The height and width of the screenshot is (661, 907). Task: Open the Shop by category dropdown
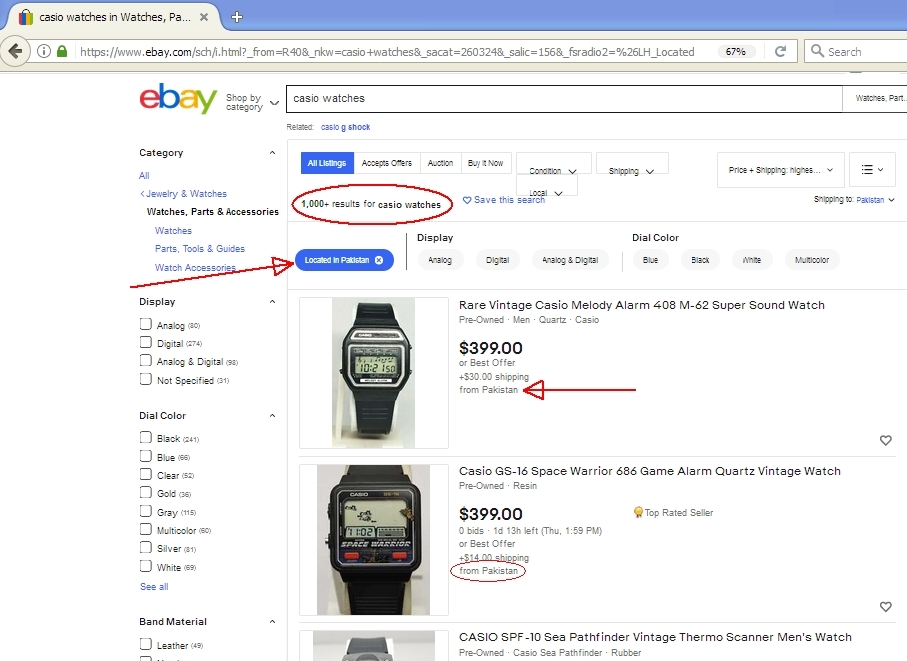(252, 102)
